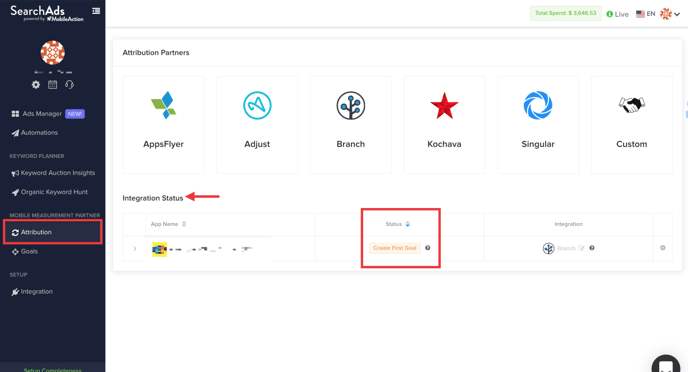Choose the AppsFlyer attribution partner card
The height and width of the screenshot is (372, 688).
163,125
